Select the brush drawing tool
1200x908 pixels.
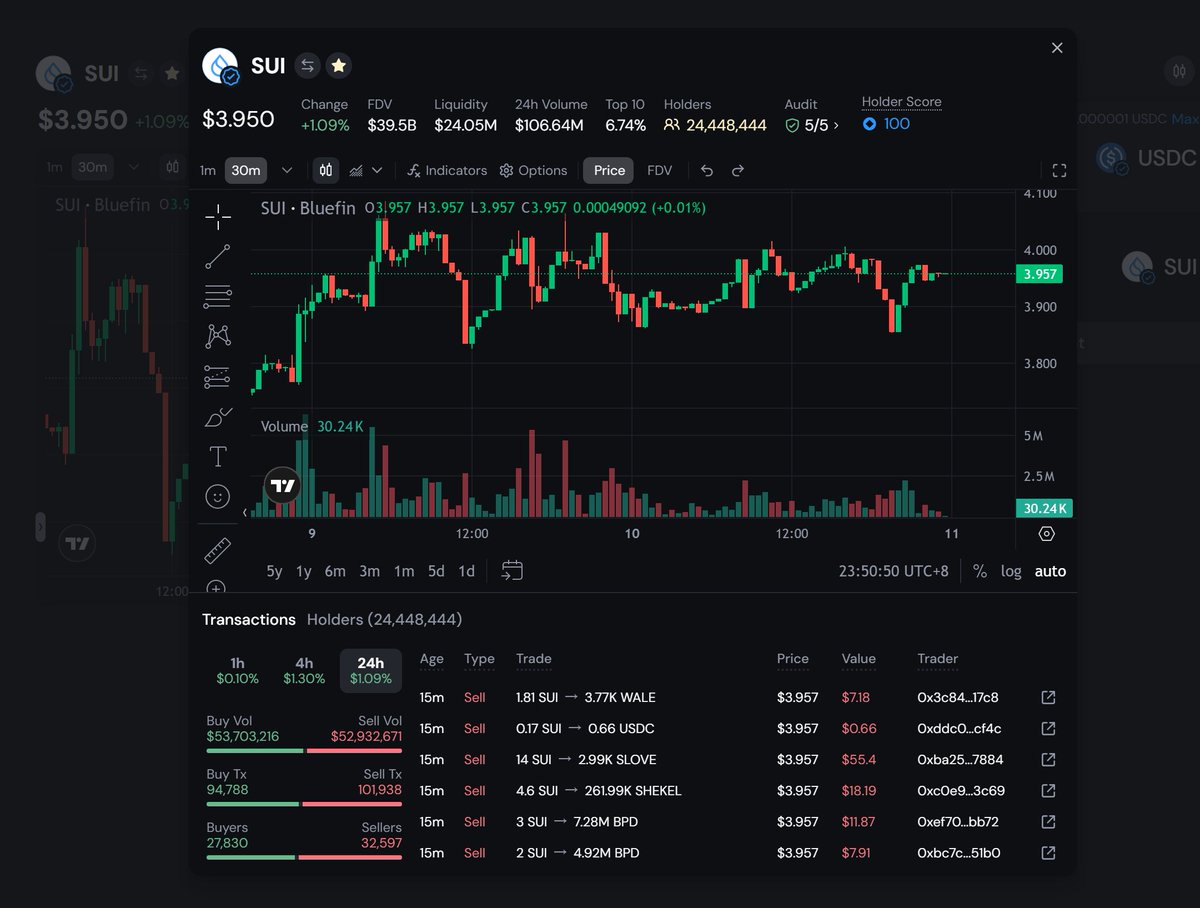point(217,417)
